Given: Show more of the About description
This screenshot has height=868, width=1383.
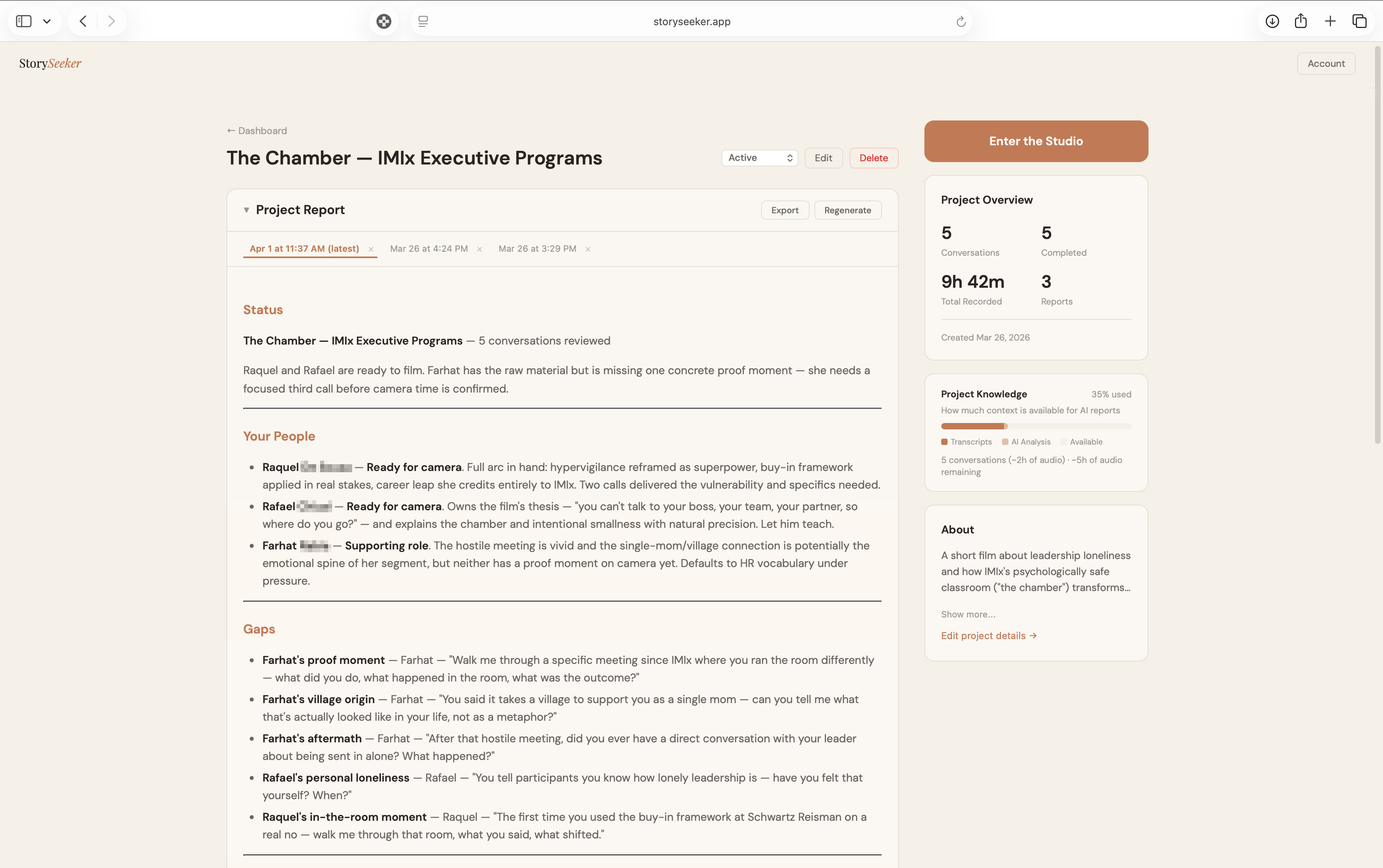Looking at the screenshot, I should click(x=967, y=614).
